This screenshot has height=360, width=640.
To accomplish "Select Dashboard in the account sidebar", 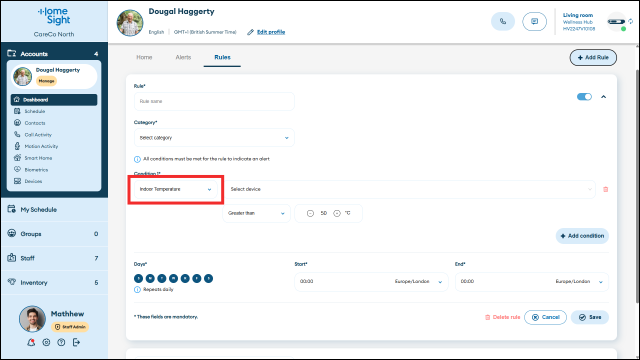I will pyautogui.click(x=54, y=100).
